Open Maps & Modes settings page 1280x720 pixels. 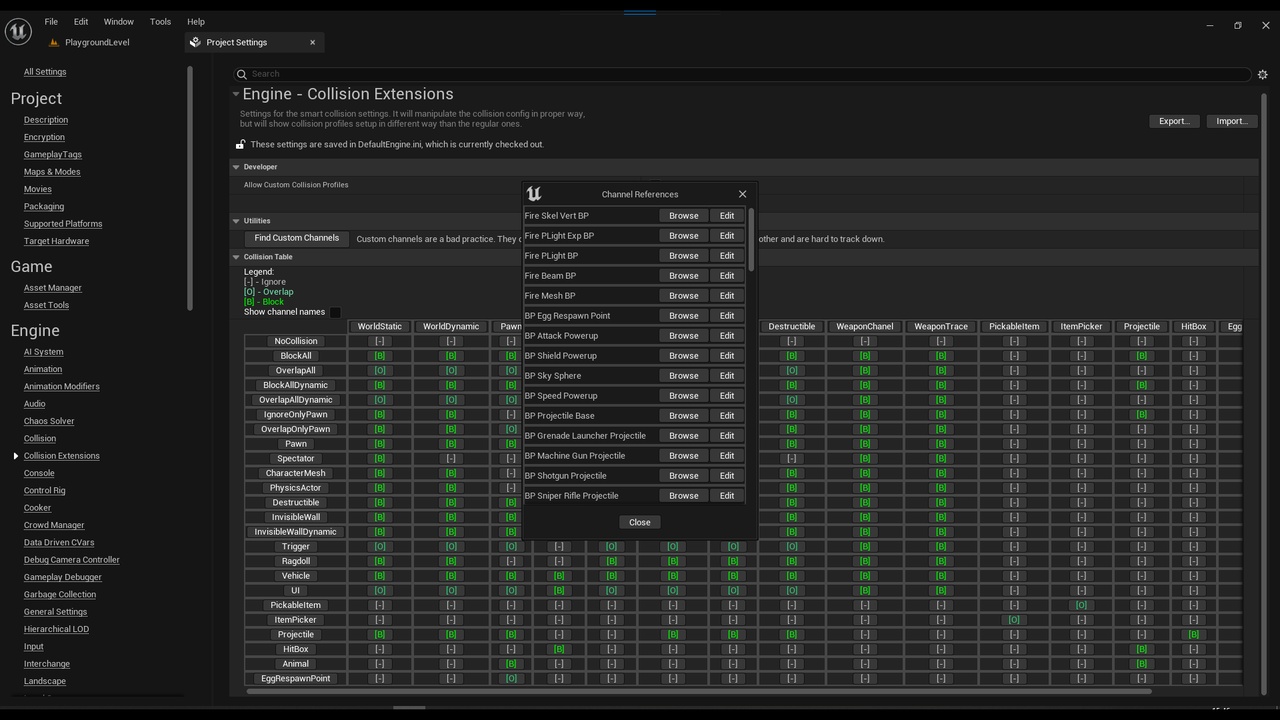click(52, 172)
